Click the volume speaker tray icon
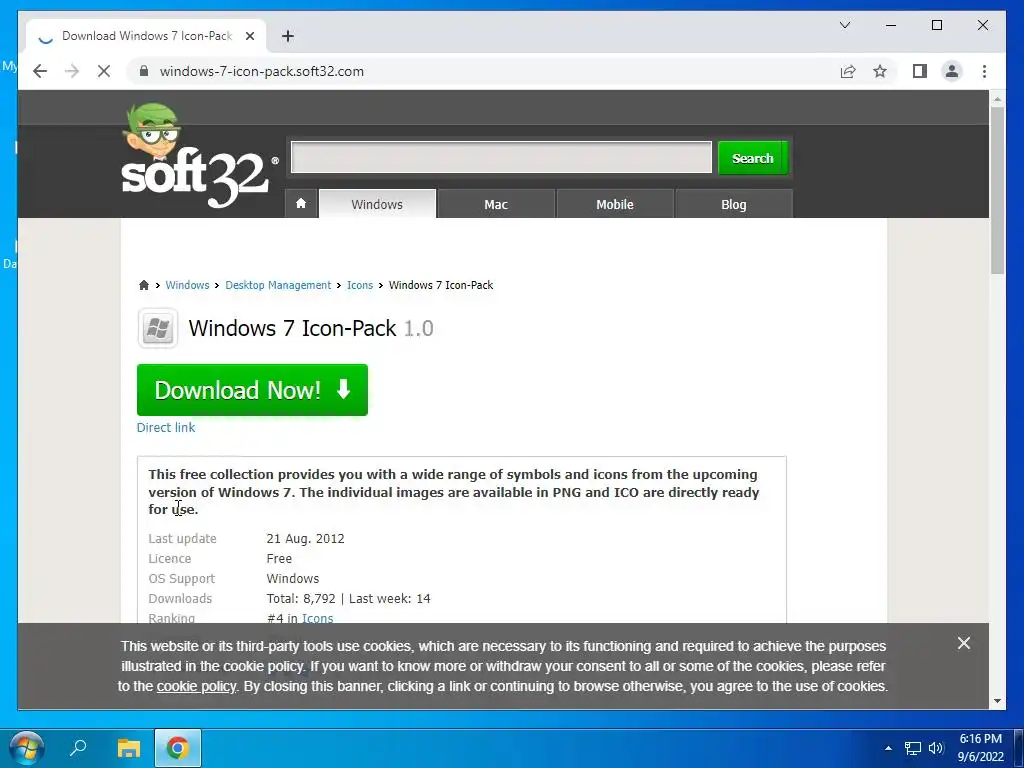 point(936,748)
